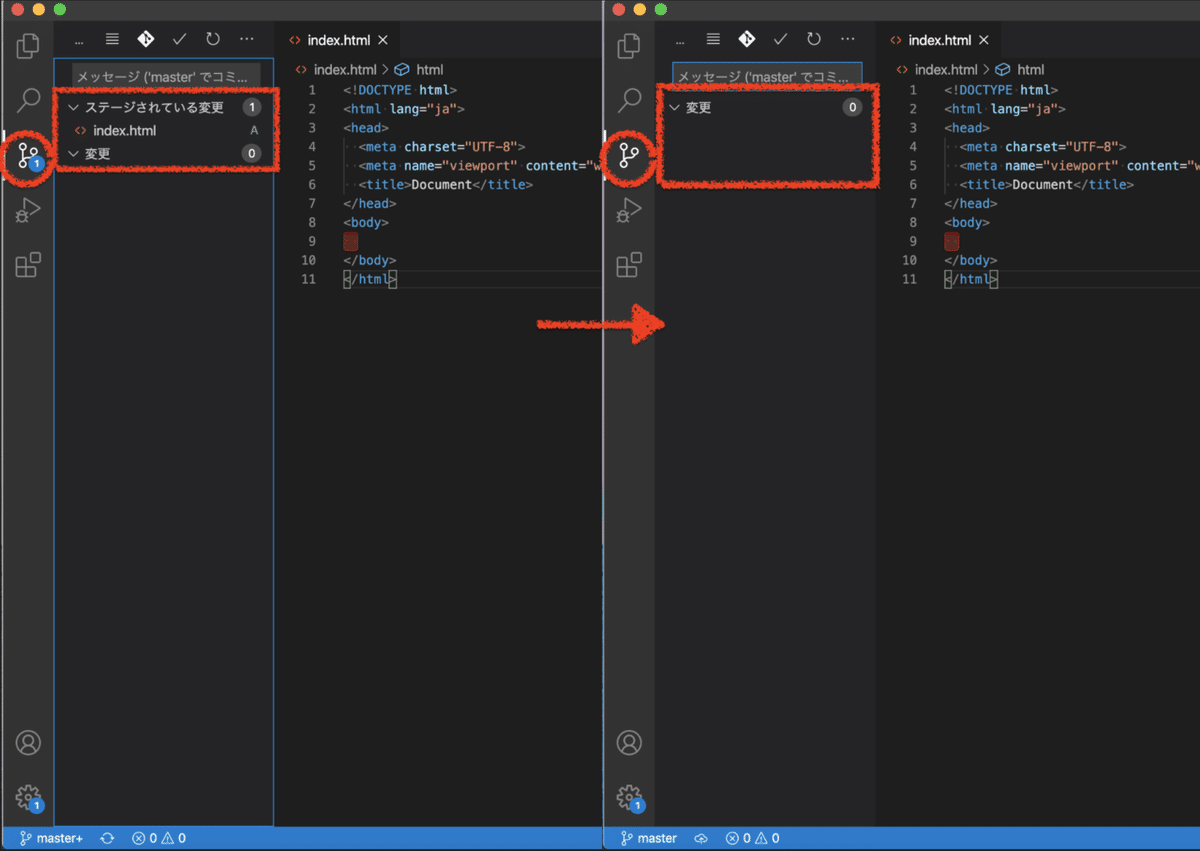
Task: Refresh source control in the left window
Action: pos(212,40)
